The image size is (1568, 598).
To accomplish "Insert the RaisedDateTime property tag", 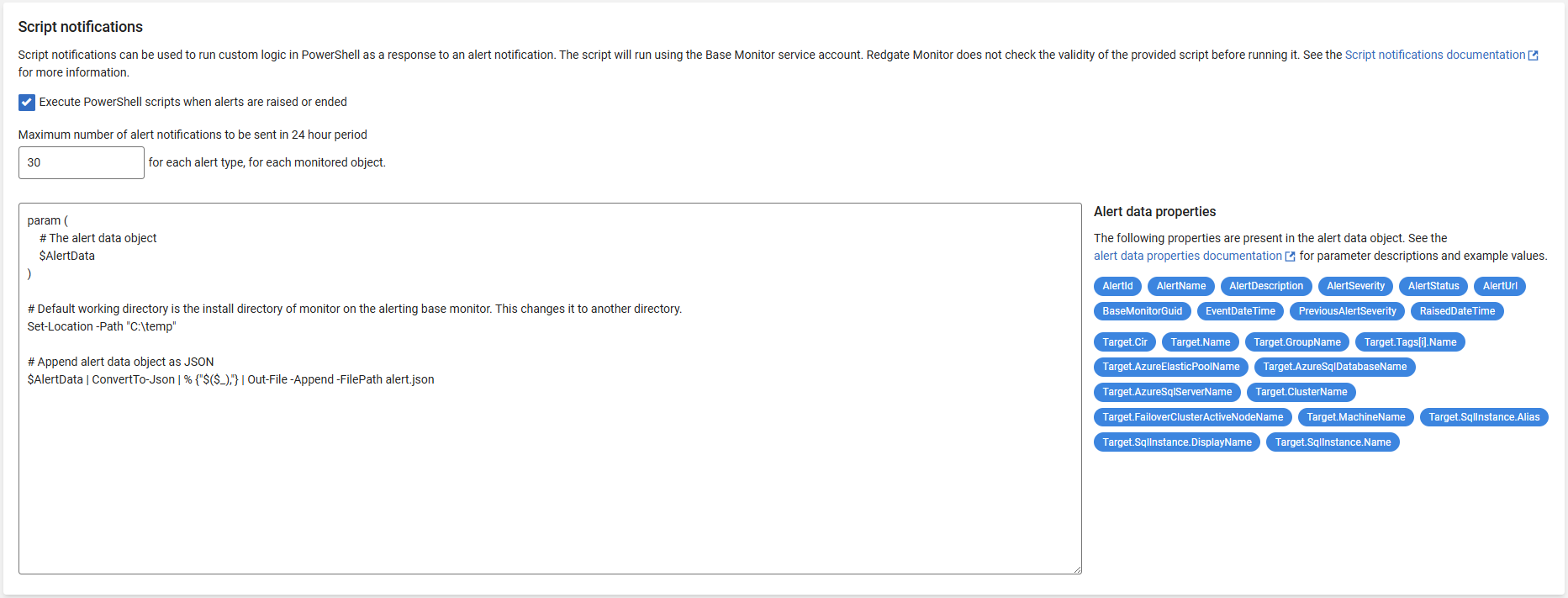I will (x=1457, y=312).
